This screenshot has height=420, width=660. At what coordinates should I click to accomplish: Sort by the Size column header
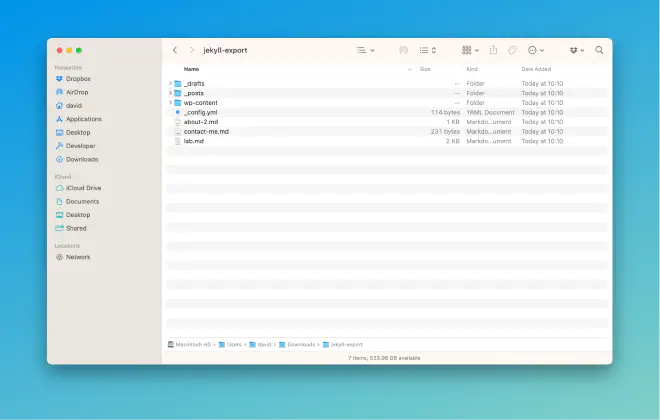click(425, 69)
